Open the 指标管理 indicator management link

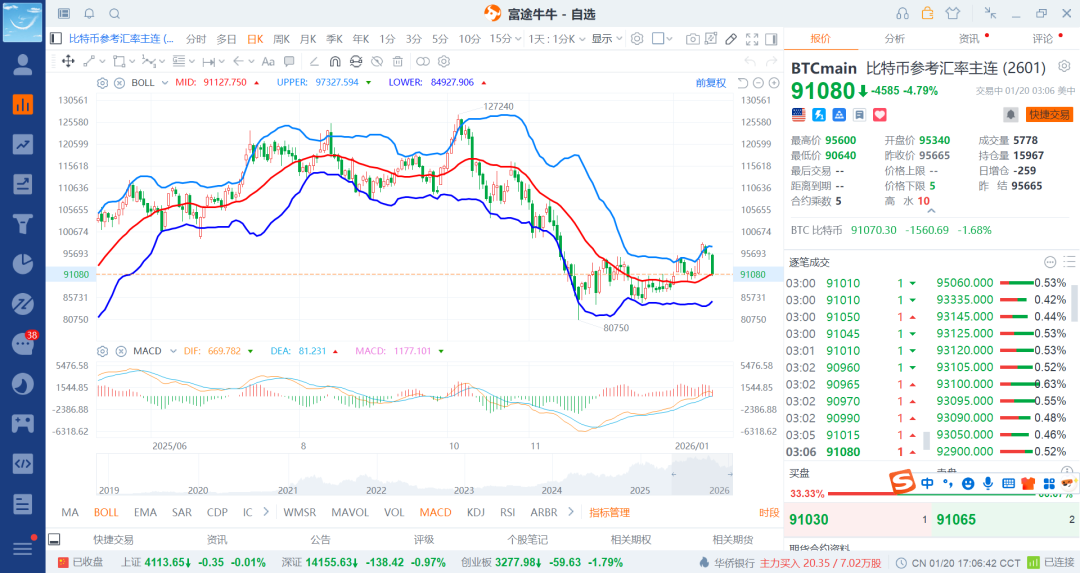(609, 512)
